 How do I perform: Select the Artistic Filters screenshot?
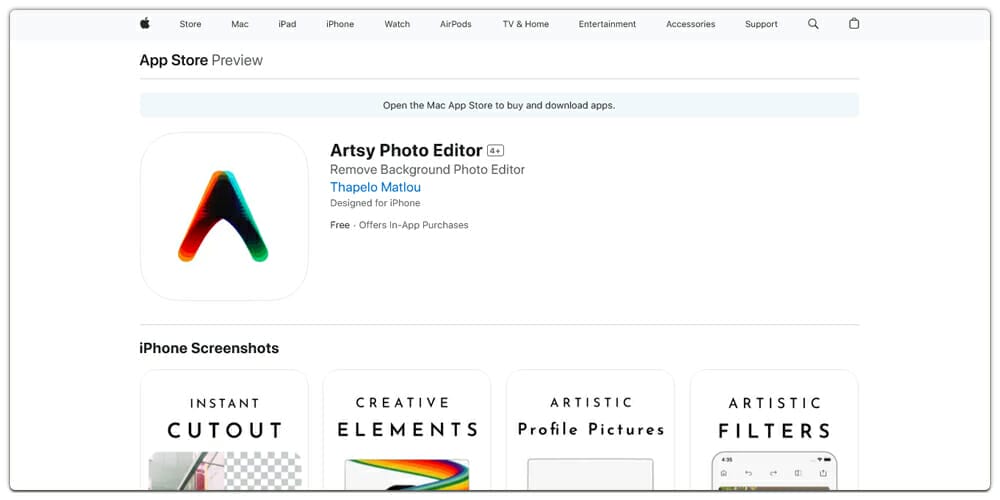point(774,430)
